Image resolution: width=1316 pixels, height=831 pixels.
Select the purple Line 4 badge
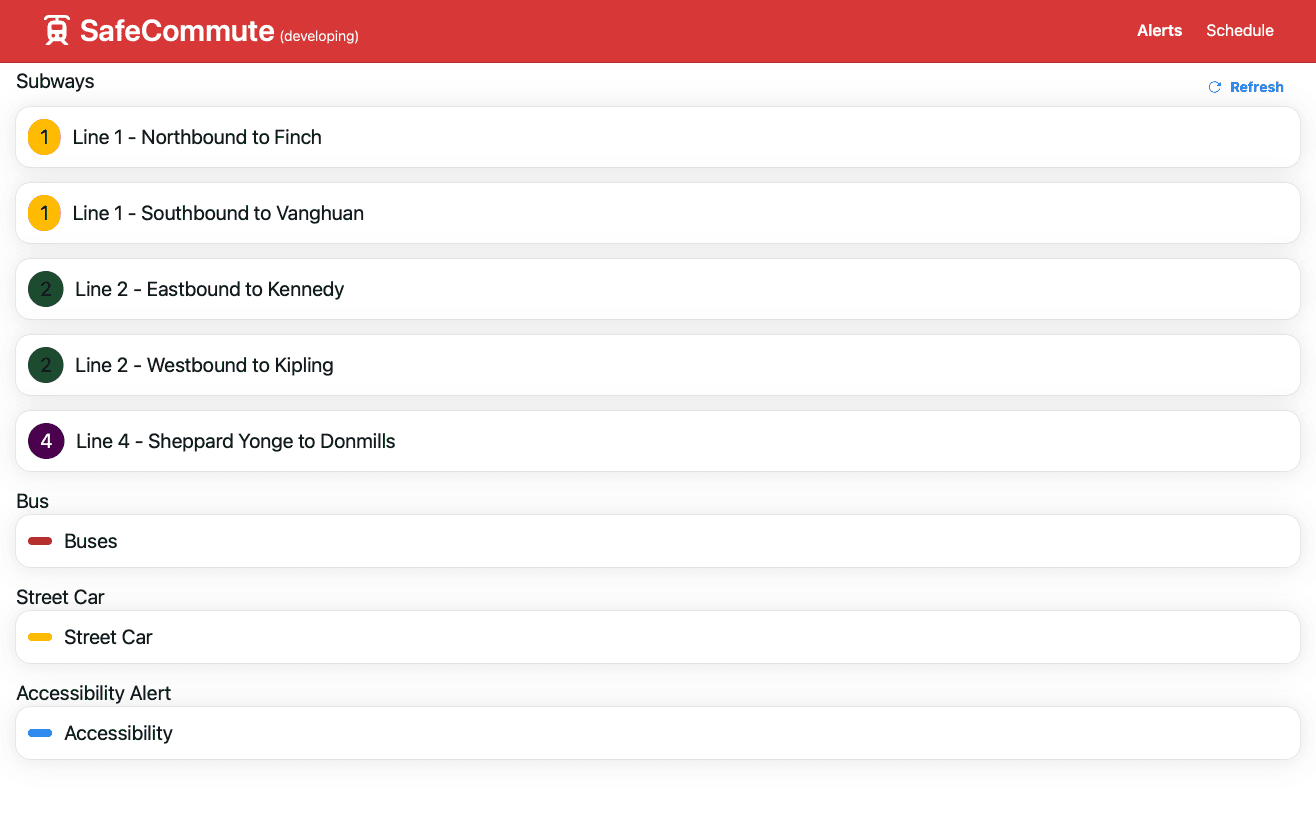click(45, 441)
